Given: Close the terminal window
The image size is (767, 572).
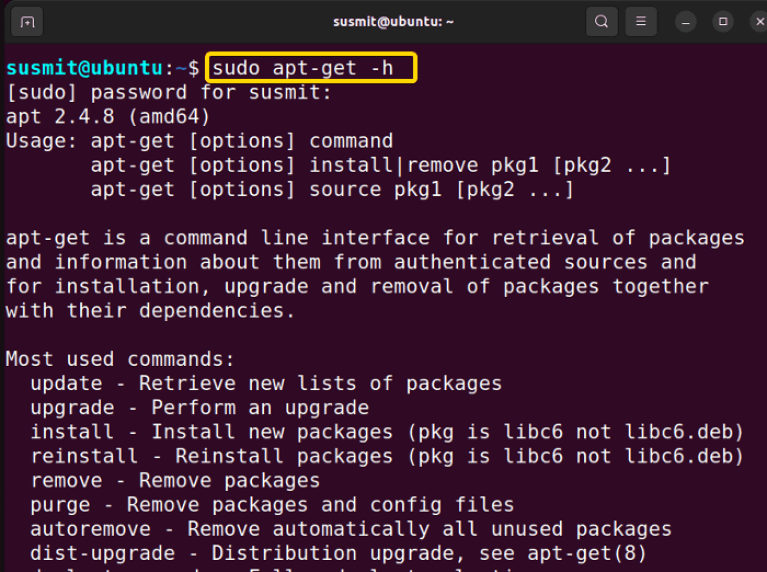Looking at the screenshot, I should (x=759, y=22).
